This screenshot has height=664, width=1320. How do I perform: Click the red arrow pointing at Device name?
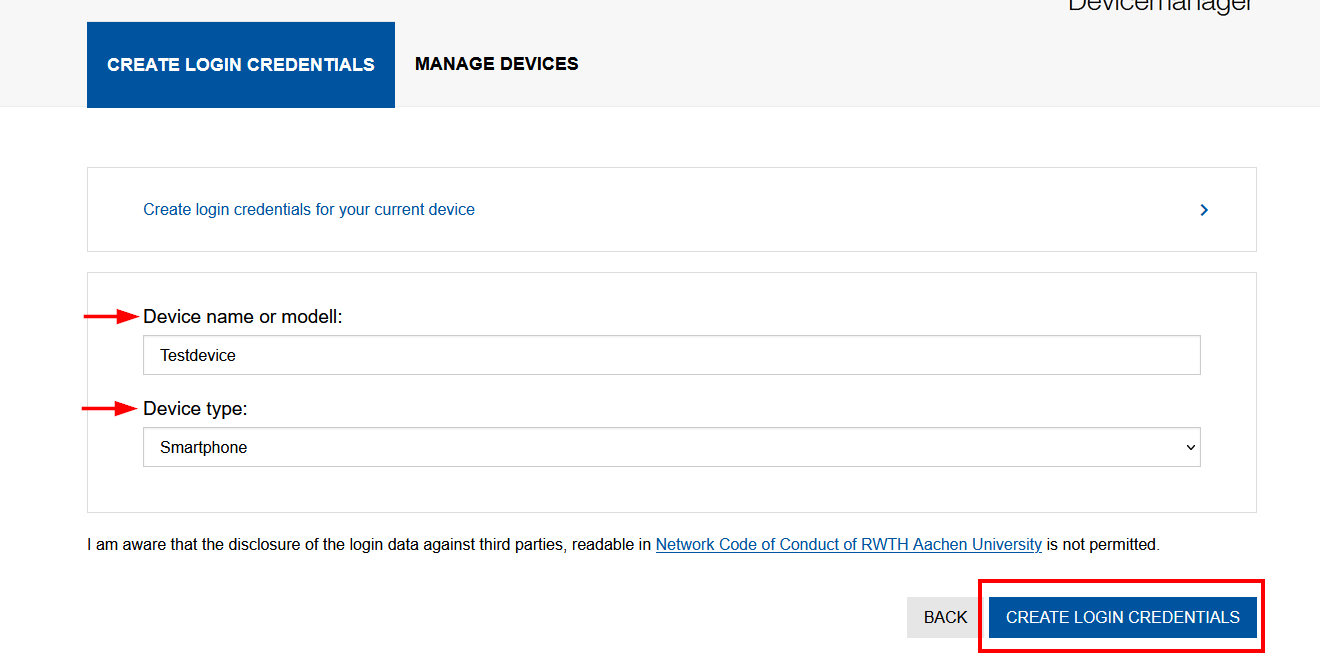pyautogui.click(x=110, y=316)
